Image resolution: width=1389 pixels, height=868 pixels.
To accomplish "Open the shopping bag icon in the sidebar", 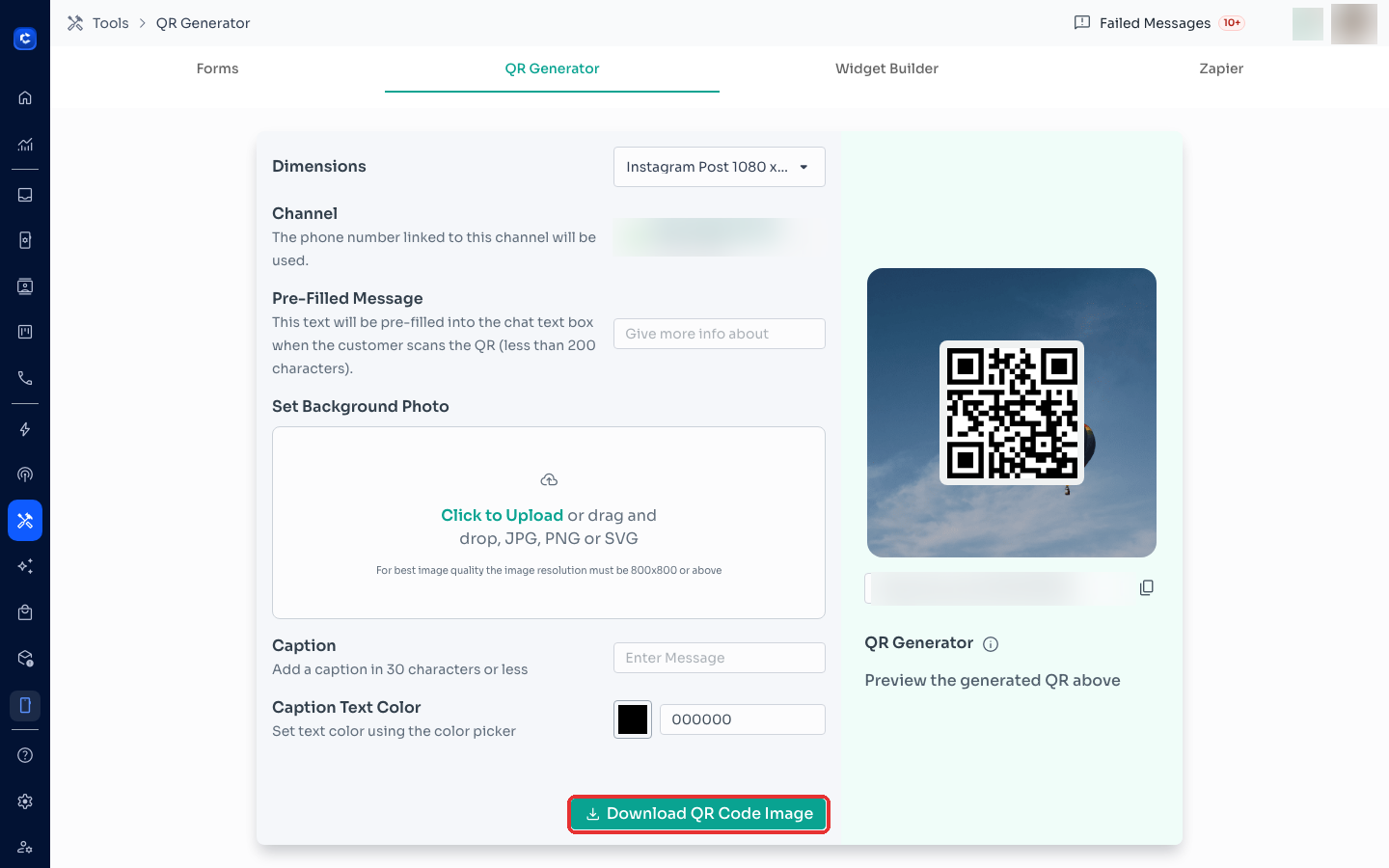I will pos(25,612).
